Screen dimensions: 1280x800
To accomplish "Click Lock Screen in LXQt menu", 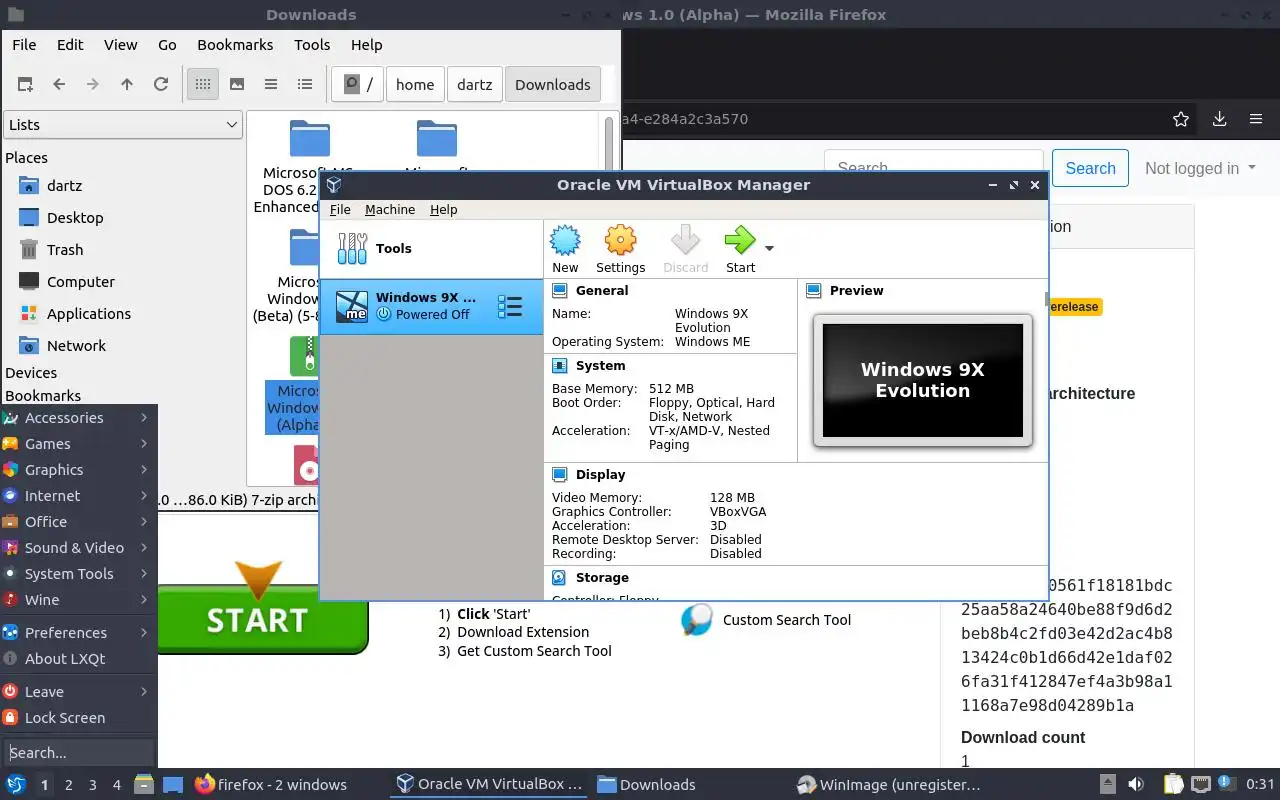I will click(x=78, y=718).
